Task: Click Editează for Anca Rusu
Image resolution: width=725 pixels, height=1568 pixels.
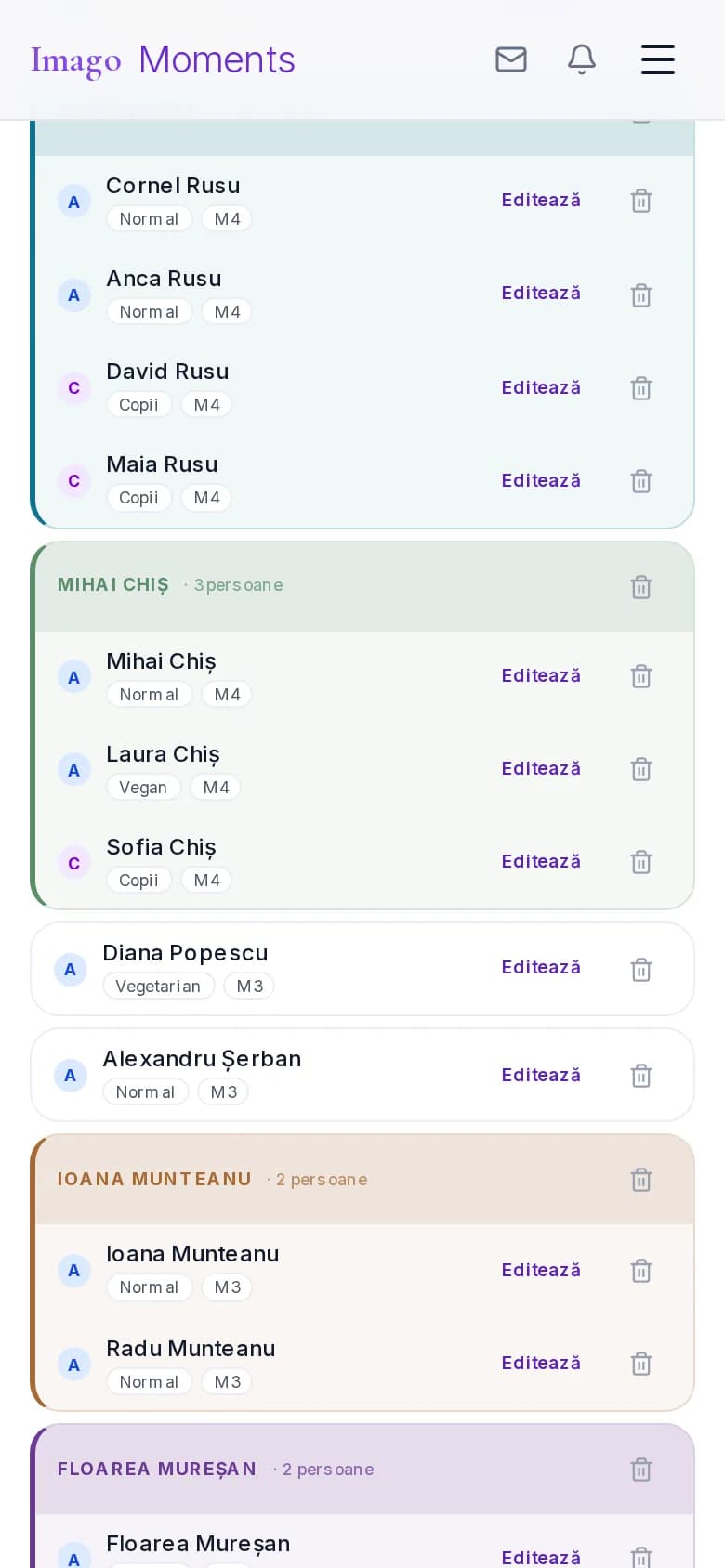Action: pyautogui.click(x=541, y=294)
